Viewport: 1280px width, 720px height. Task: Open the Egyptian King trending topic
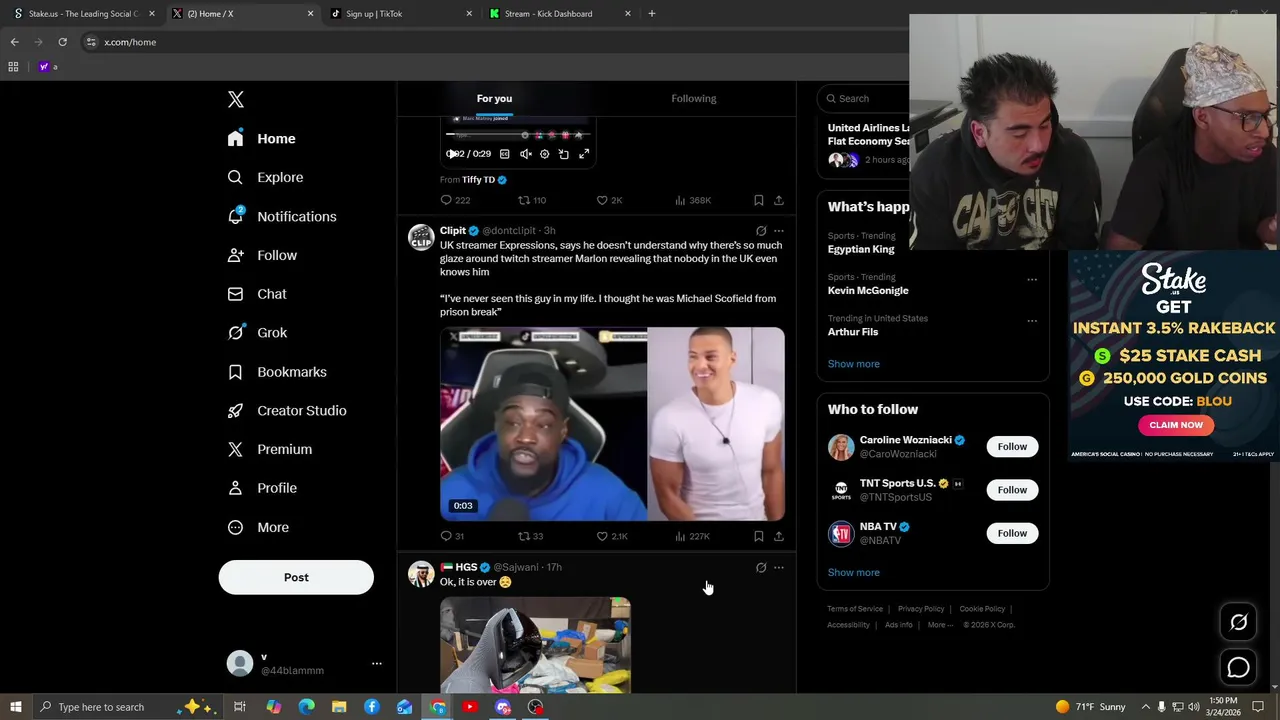[x=861, y=249]
